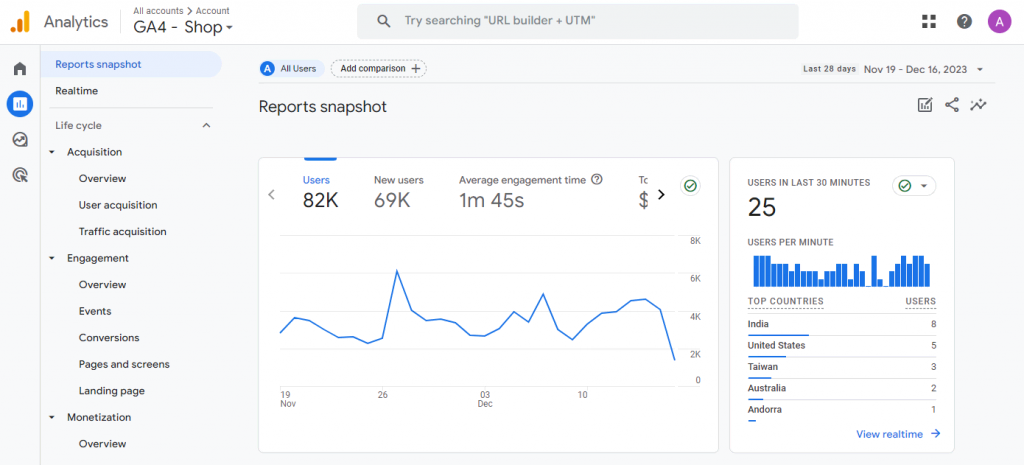This screenshot has width=1024, height=465.
Task: Open realtime card status dropdown
Action: 913,186
